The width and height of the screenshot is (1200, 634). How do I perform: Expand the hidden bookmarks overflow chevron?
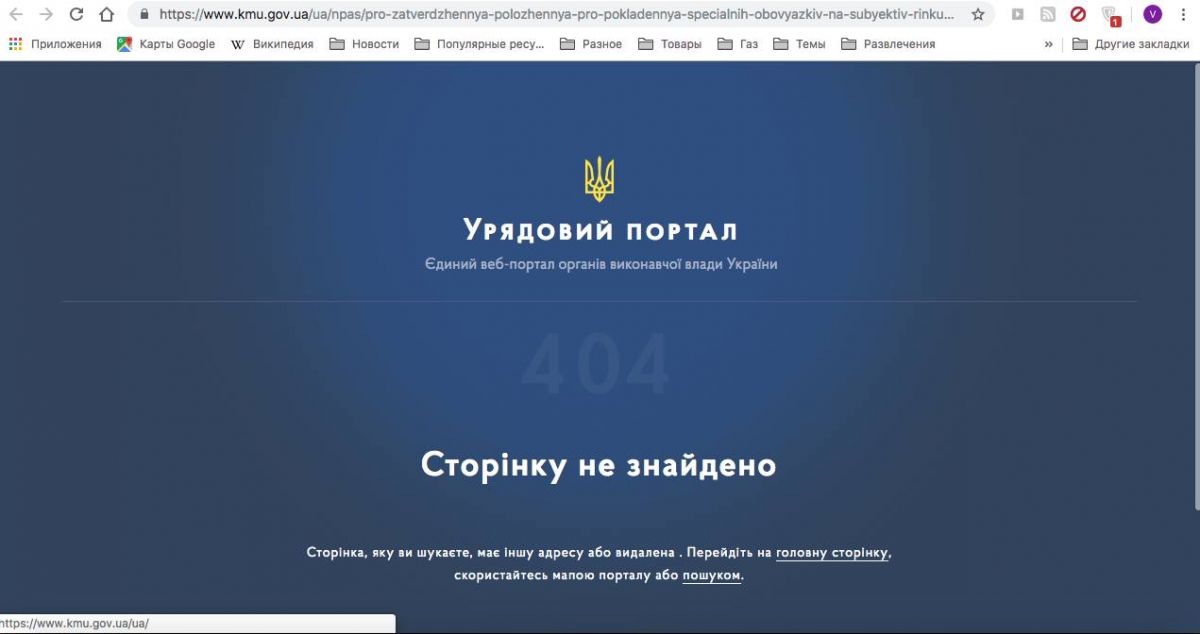pos(1048,44)
